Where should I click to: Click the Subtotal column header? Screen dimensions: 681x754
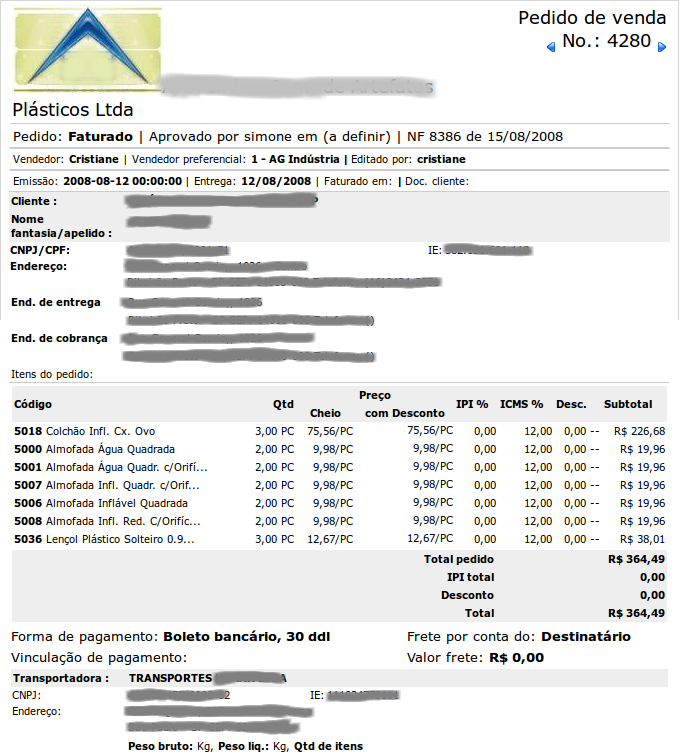click(628, 404)
